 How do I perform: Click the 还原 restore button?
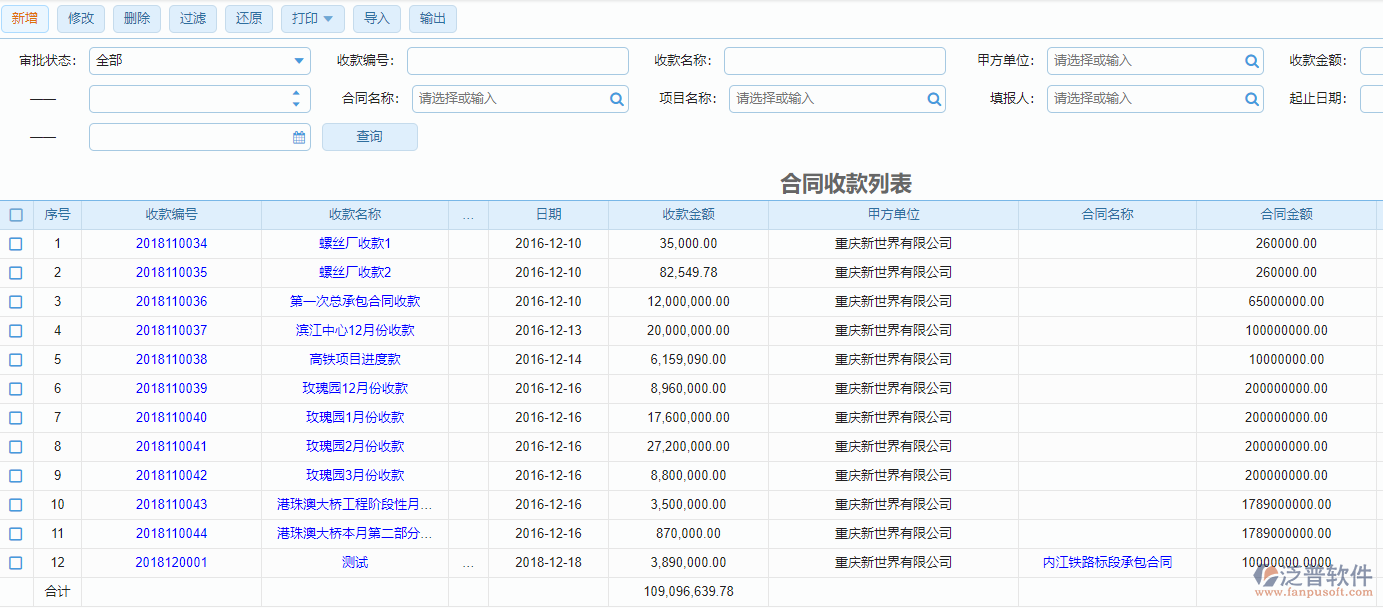click(248, 18)
